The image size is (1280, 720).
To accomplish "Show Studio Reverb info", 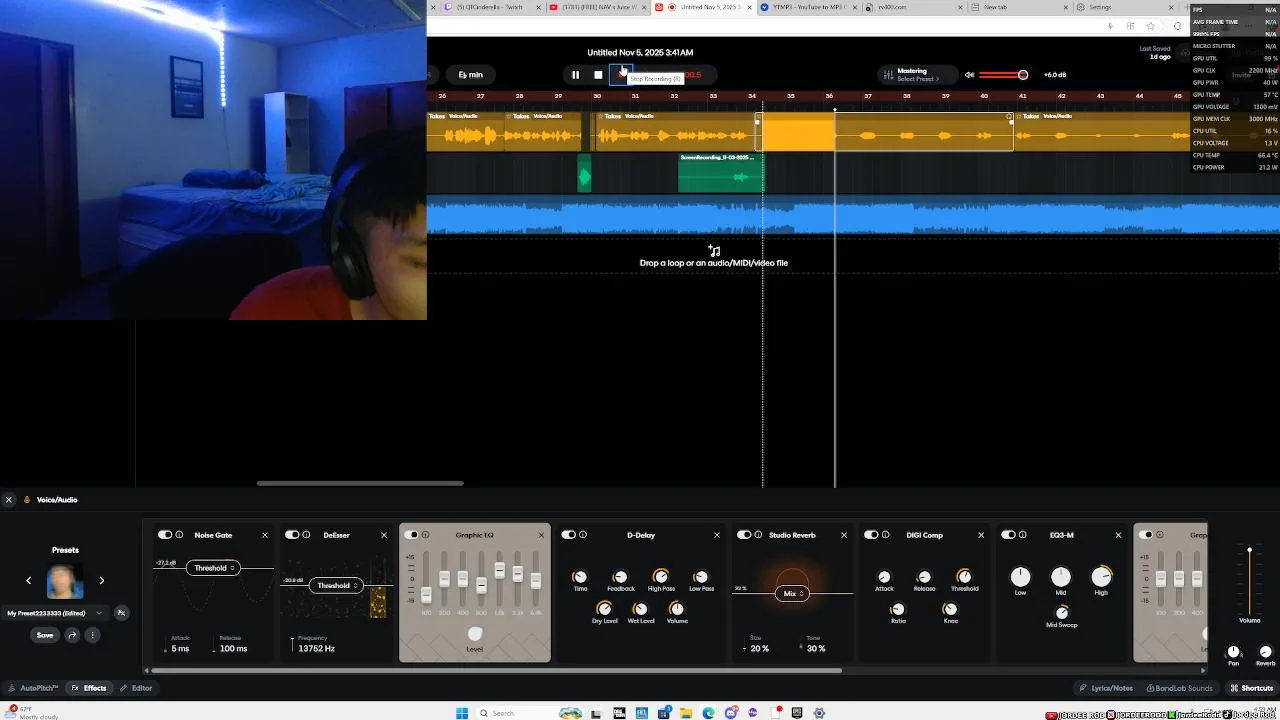I will pyautogui.click(x=758, y=535).
